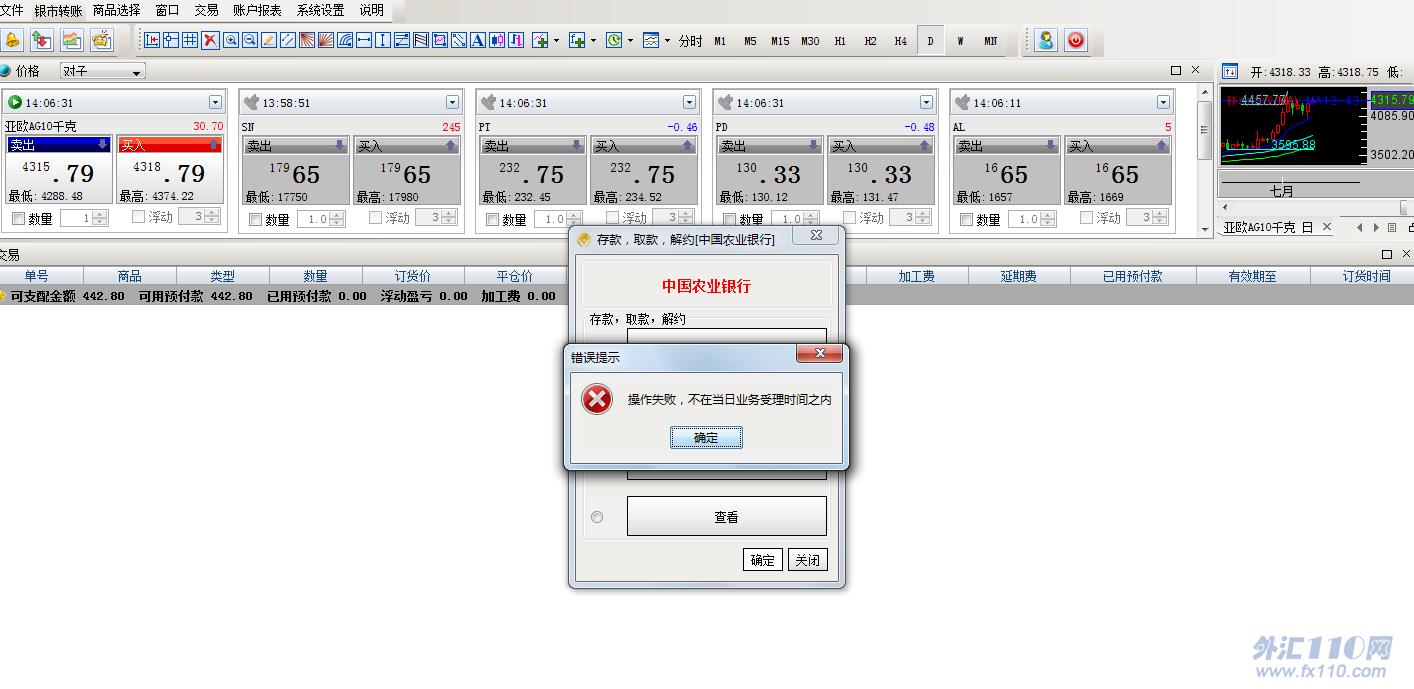Expand arrow next to add indicator icon

point(556,40)
